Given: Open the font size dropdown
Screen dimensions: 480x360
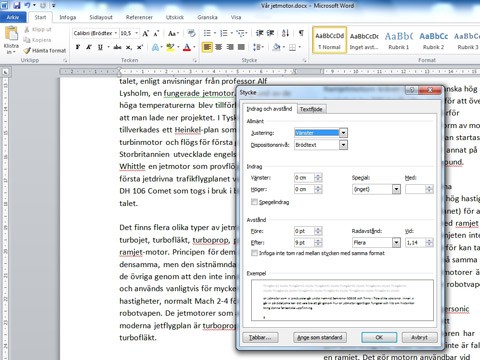Looking at the screenshot, I should coord(136,33).
